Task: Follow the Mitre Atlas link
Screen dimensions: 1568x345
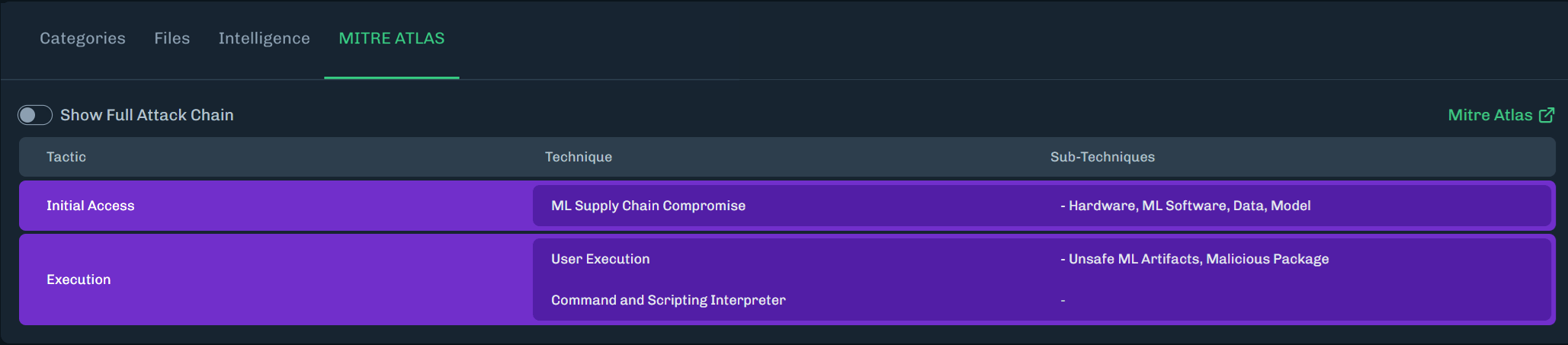Action: coord(1490,115)
